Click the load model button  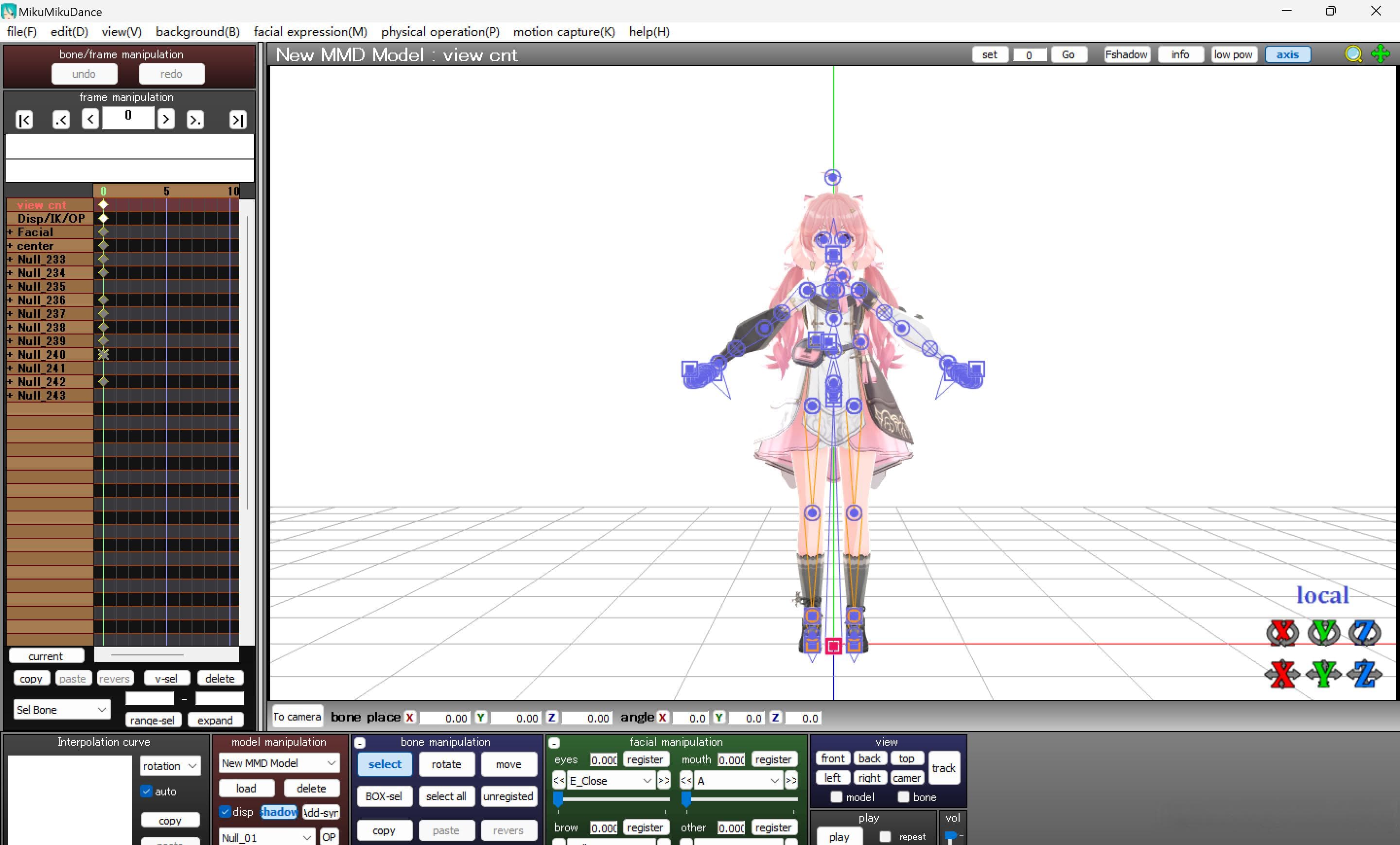point(246,788)
